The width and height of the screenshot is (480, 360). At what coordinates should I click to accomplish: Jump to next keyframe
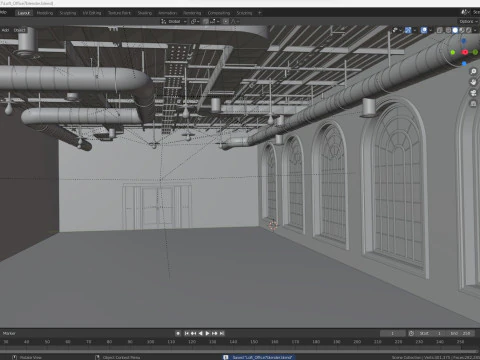coord(215,333)
